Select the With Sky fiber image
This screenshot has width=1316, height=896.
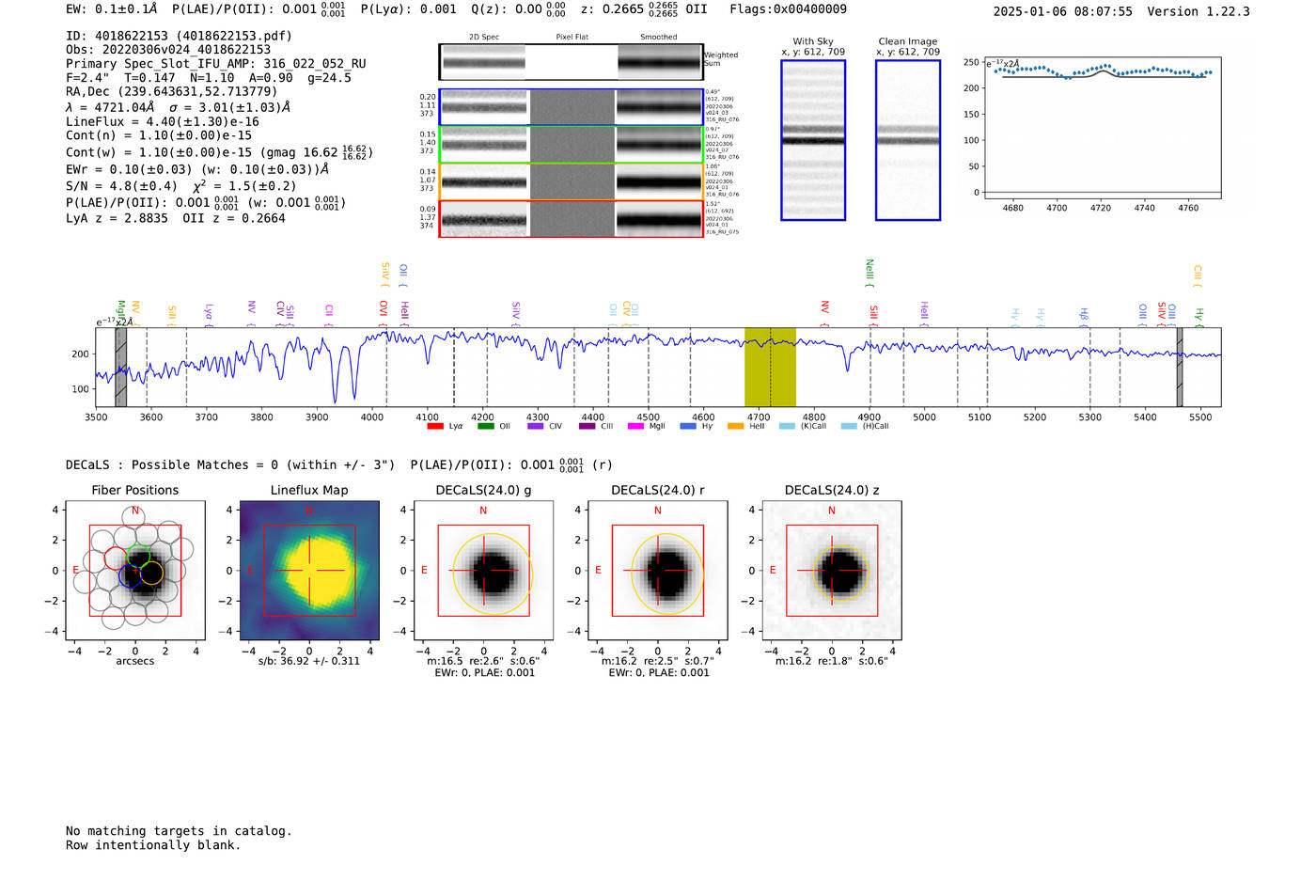pos(813,140)
